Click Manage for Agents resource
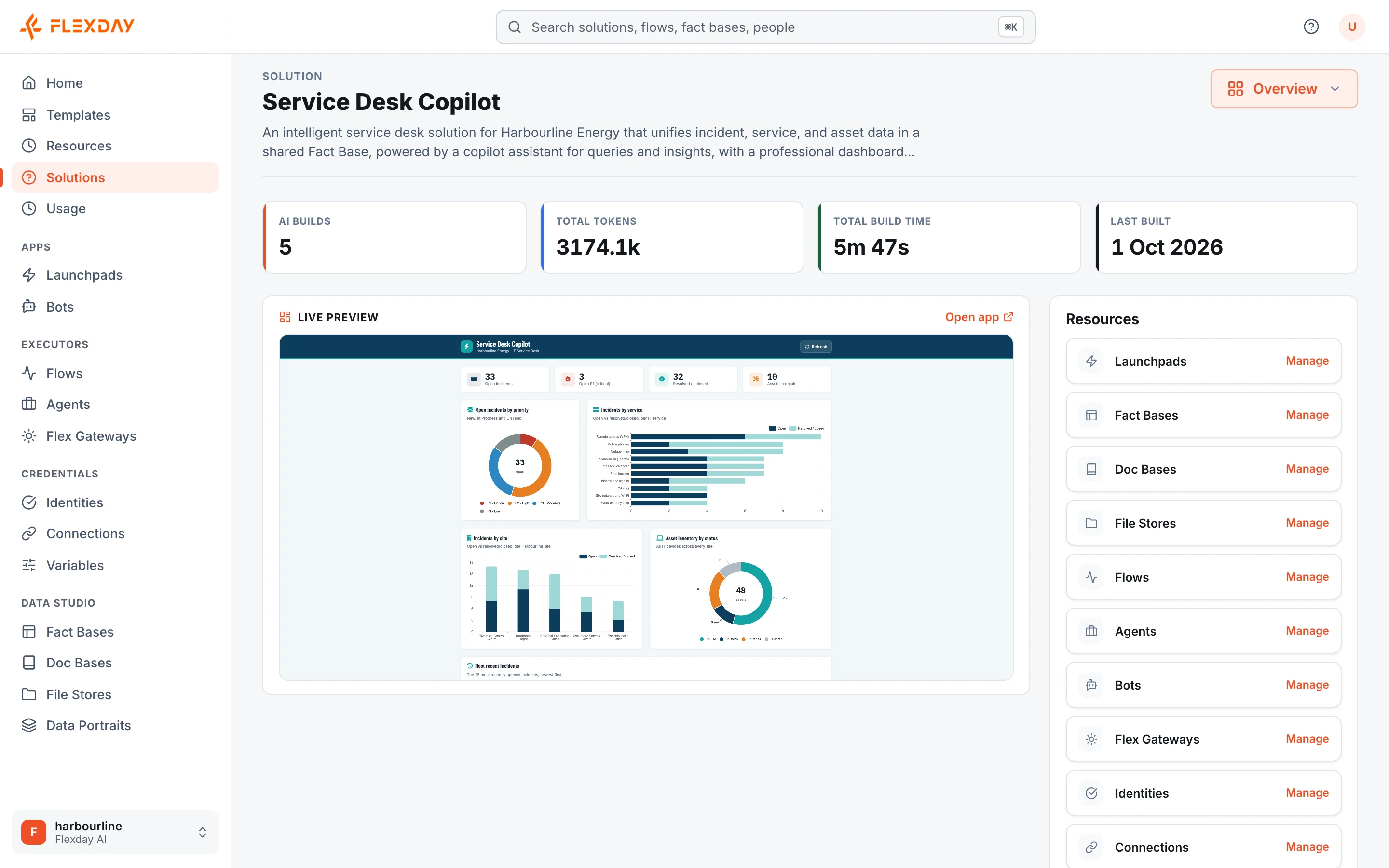Screen dimensions: 1389x868 point(1307,630)
